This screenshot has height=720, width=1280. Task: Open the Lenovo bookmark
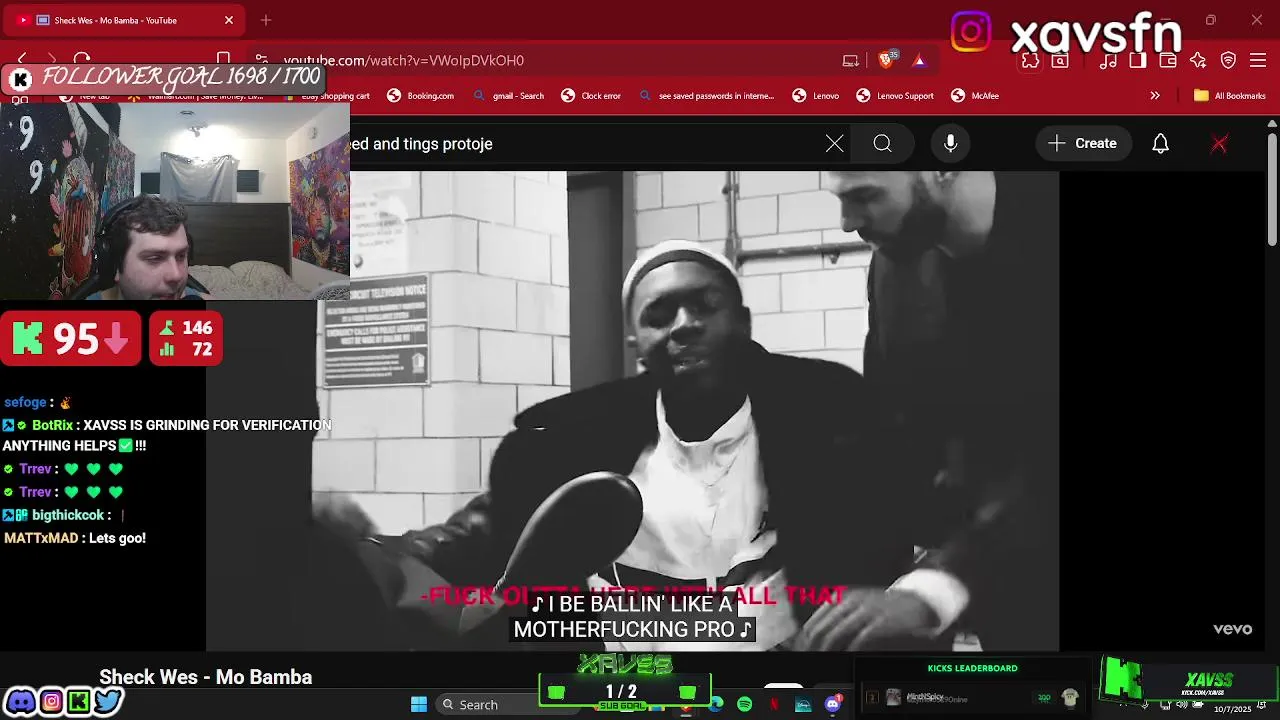pos(816,96)
